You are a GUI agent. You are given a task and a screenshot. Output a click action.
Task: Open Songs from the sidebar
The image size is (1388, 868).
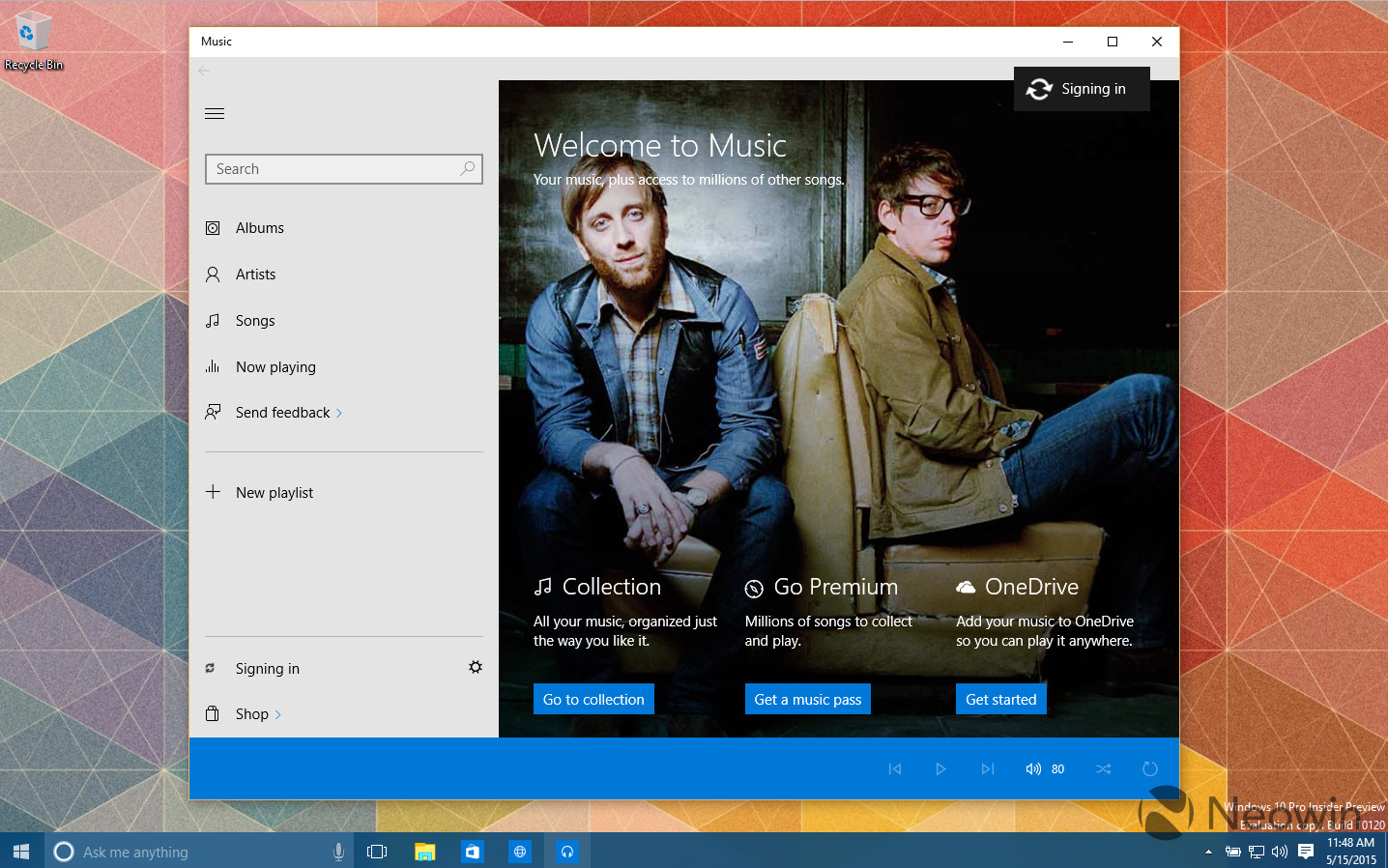343,321
